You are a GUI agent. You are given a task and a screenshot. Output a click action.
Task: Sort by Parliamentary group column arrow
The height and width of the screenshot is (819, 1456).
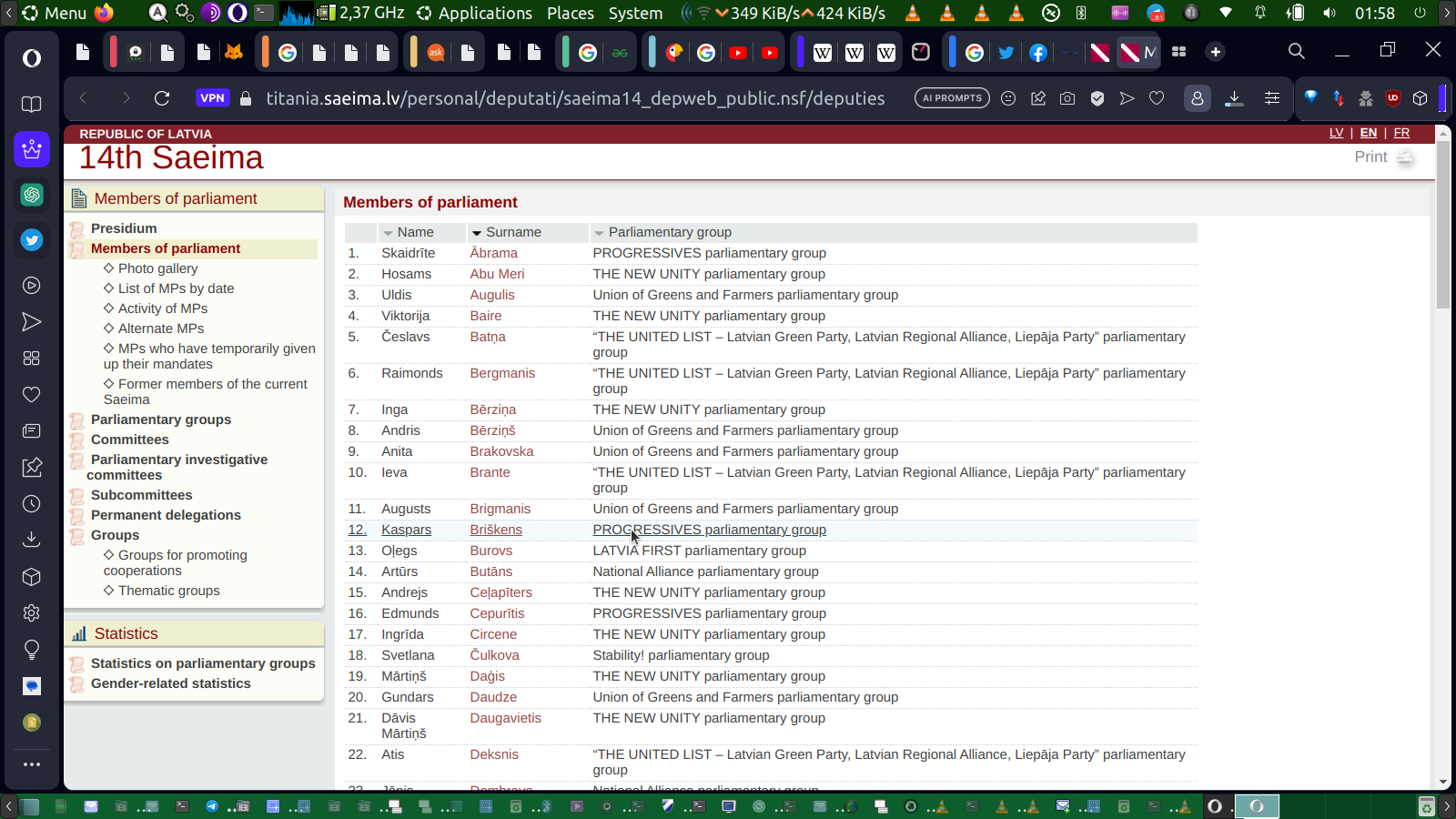599,233
